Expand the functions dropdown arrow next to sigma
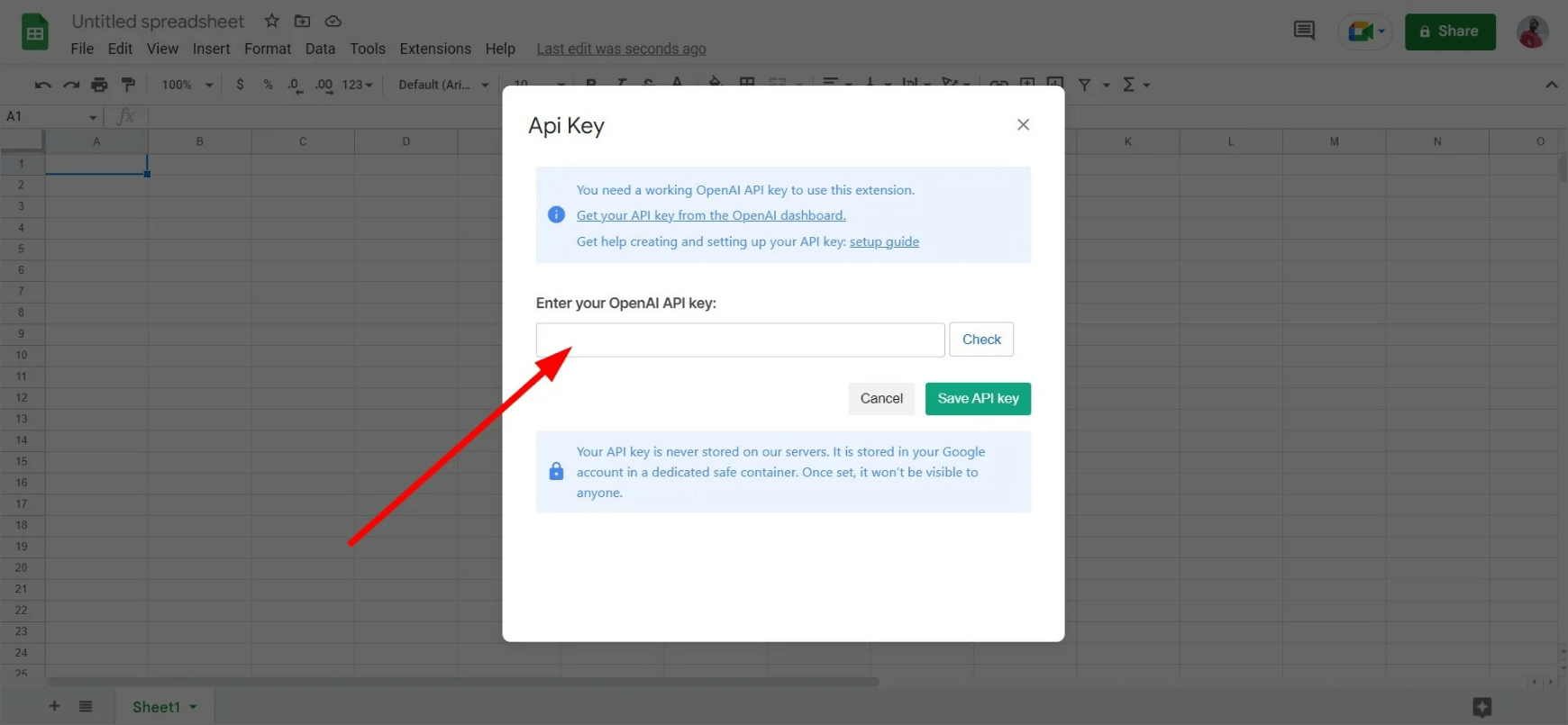The height and width of the screenshot is (725, 1568). coord(1147,86)
